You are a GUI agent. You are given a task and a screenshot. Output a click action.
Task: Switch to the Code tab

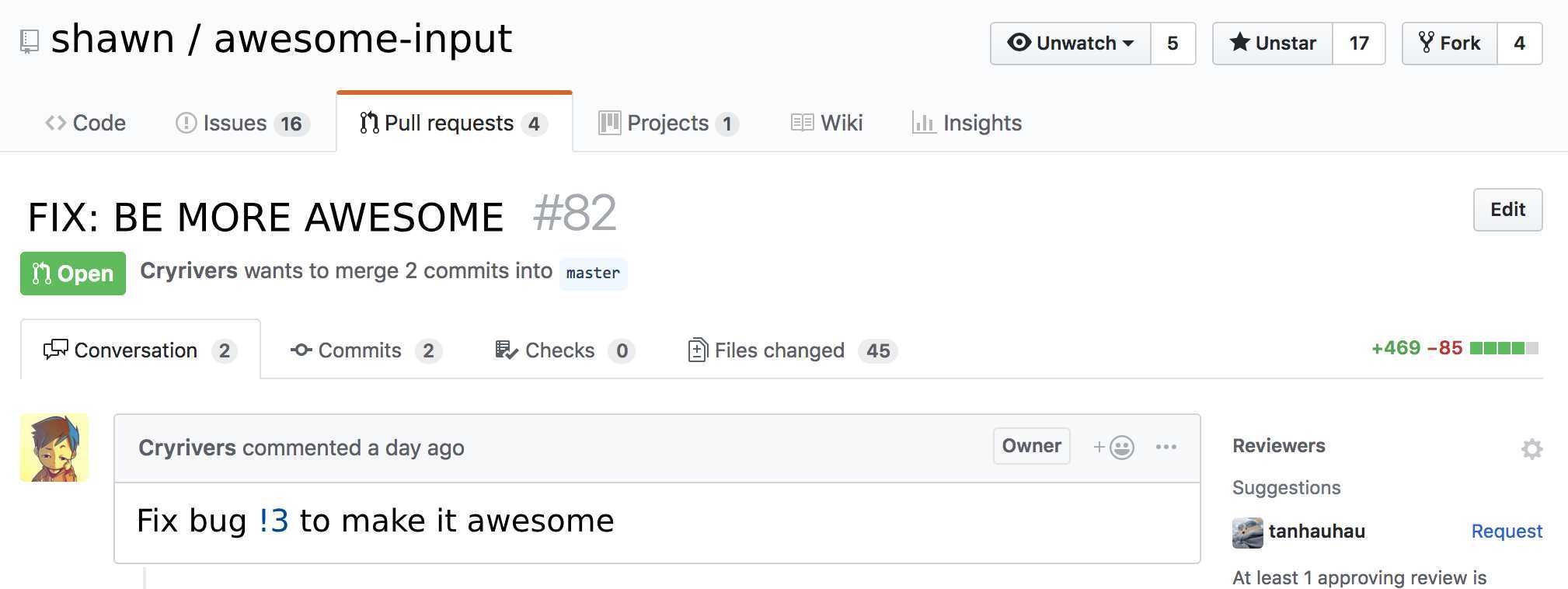click(x=85, y=123)
